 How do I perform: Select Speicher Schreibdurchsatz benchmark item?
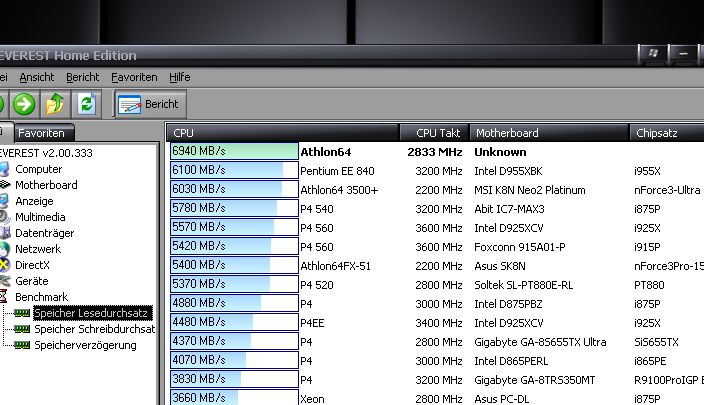tap(95, 329)
